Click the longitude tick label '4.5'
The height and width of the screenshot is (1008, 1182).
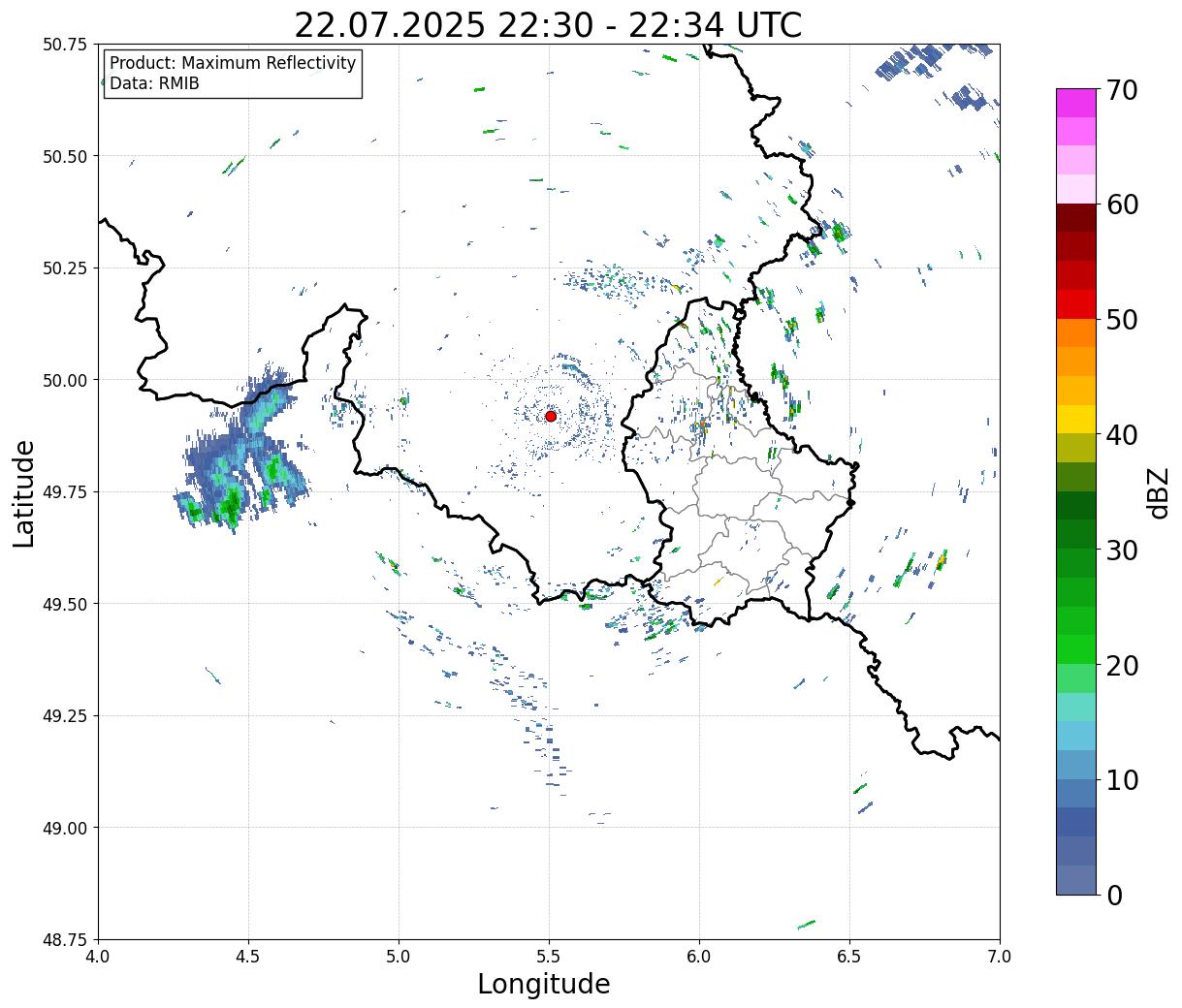click(248, 956)
